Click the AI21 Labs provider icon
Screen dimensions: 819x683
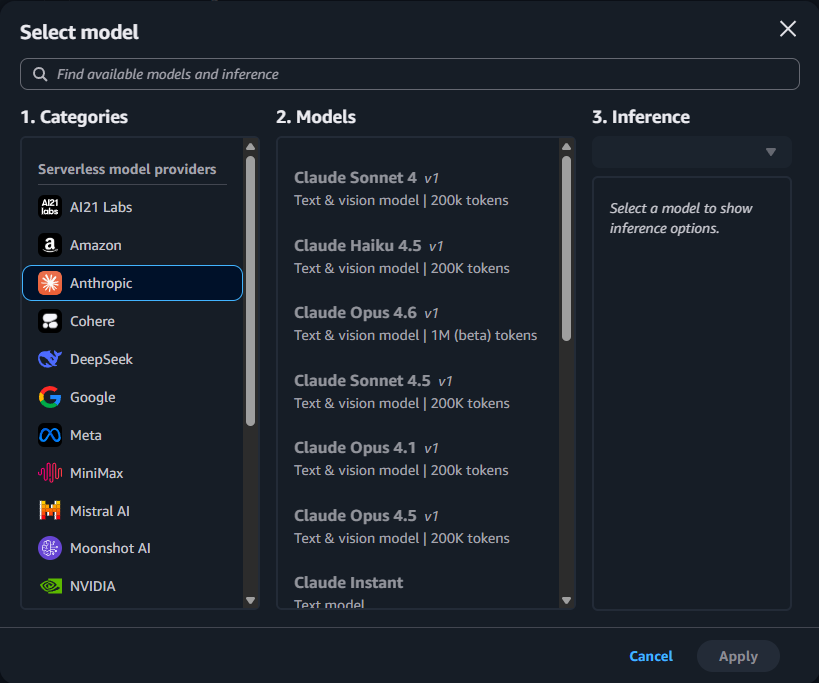(50, 207)
